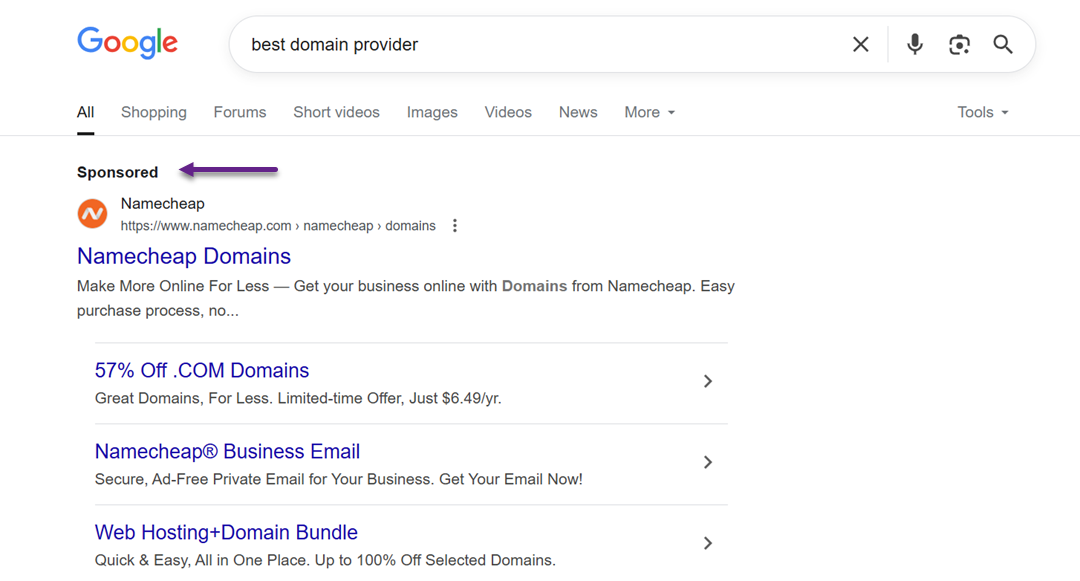The image size is (1080, 581).
Task: Click the Namecheap site name
Action: 163,204
